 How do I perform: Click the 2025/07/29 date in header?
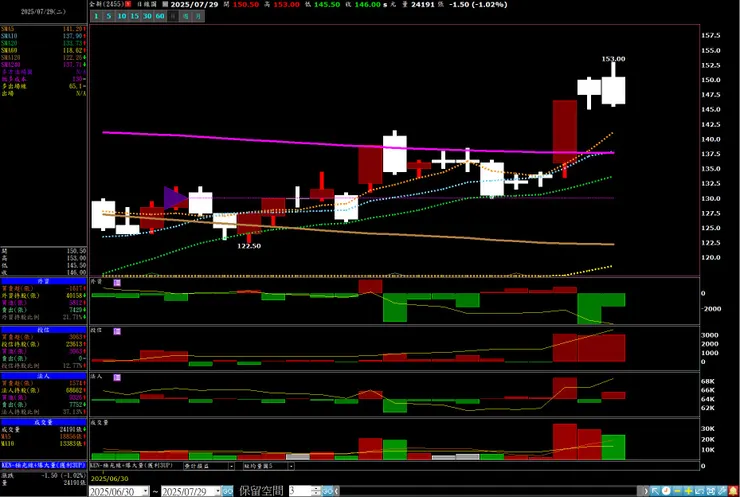click(194, 4)
